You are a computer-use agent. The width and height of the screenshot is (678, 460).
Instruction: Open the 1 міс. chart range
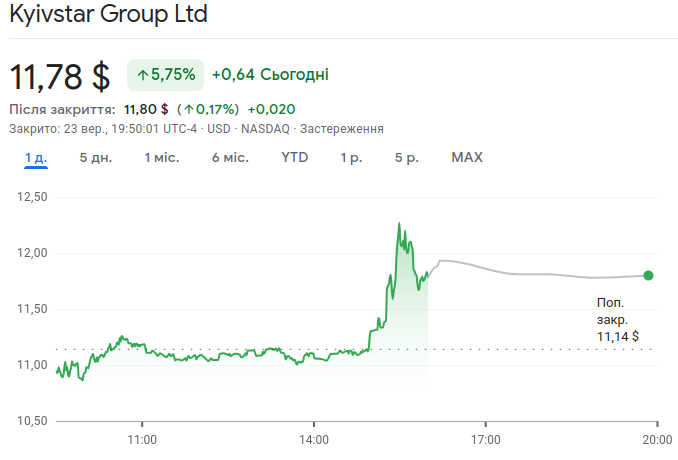(x=161, y=158)
